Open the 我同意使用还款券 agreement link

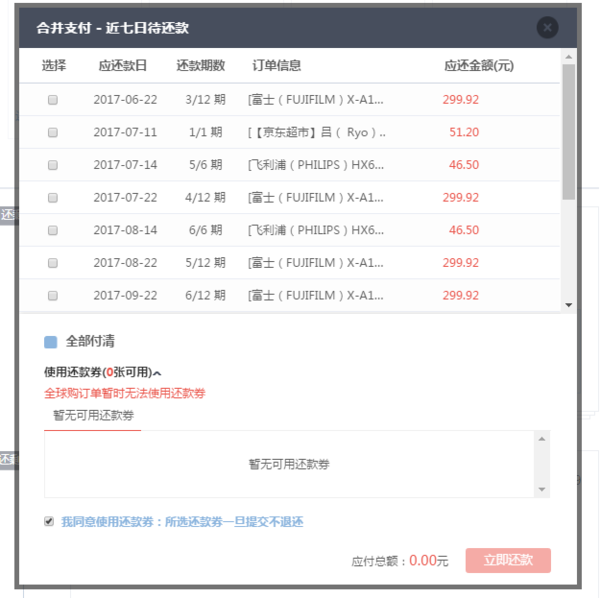tap(182, 521)
